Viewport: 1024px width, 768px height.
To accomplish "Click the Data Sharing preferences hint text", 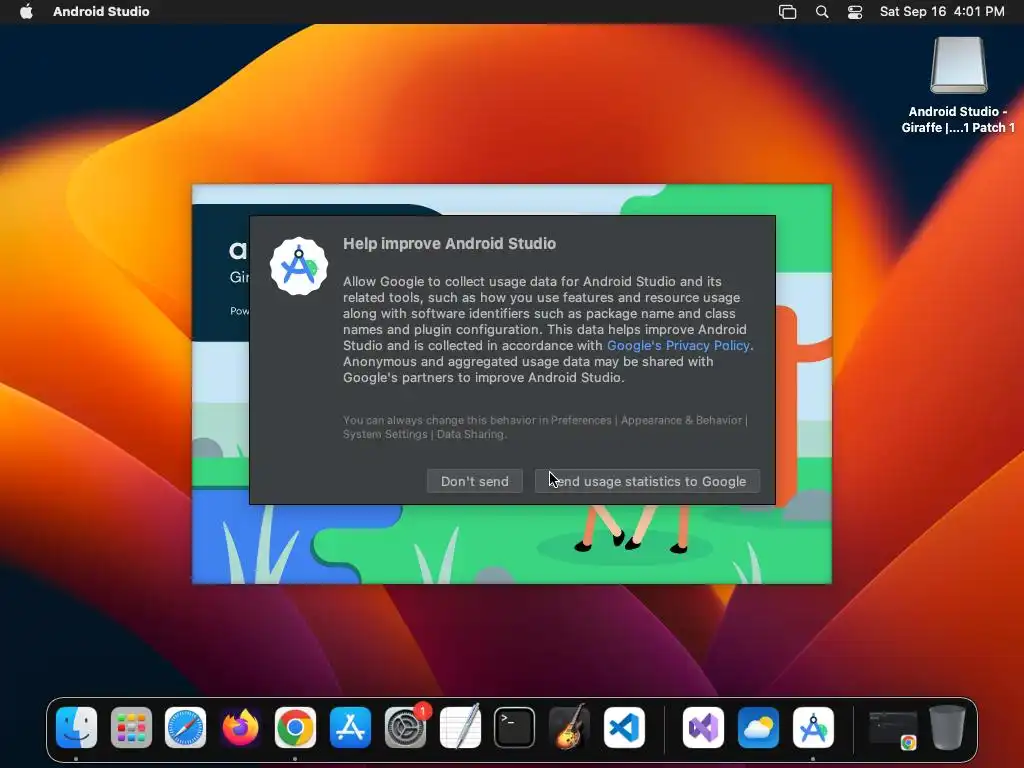I will coord(545,427).
